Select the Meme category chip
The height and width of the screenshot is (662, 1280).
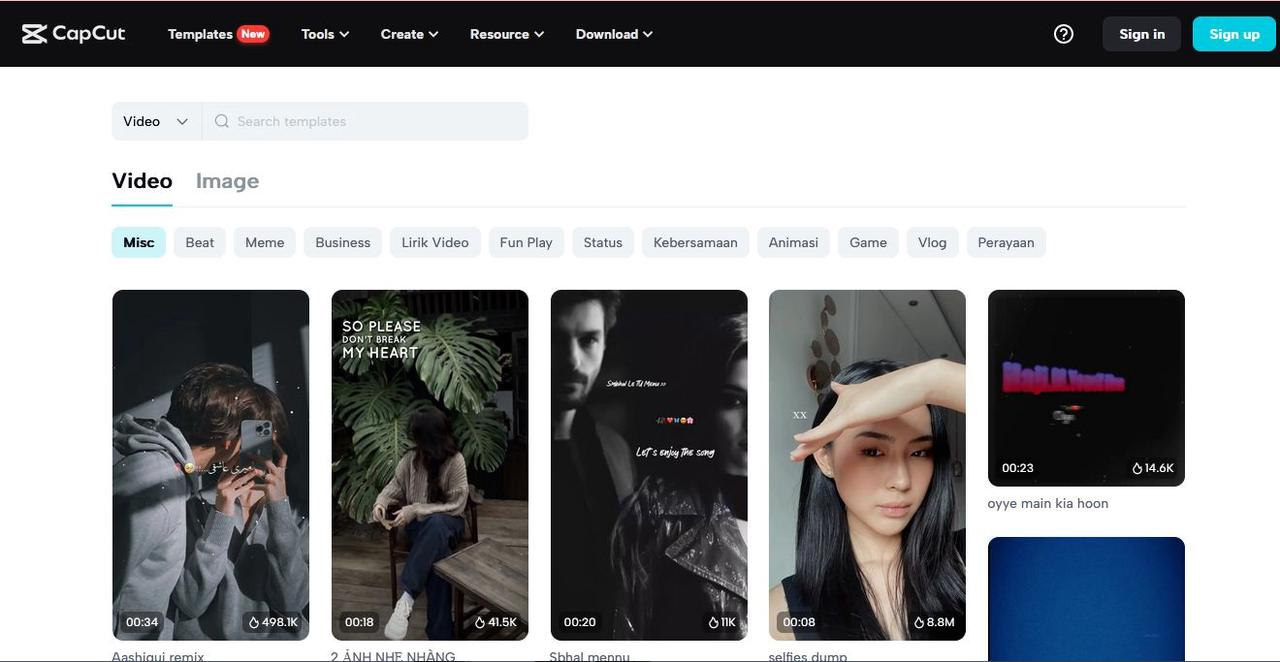265,242
